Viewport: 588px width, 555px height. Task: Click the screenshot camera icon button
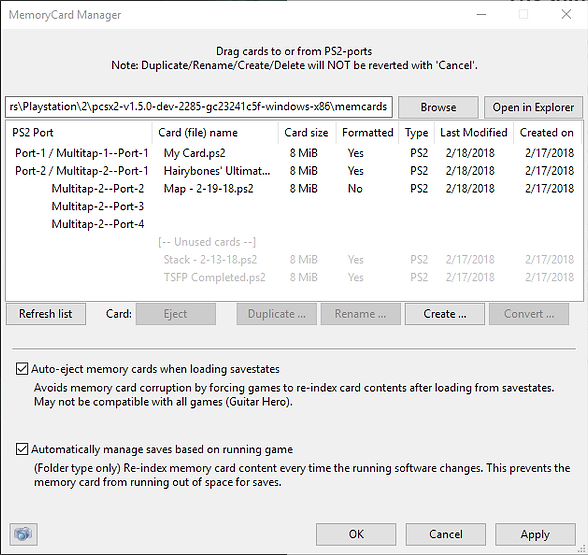pyautogui.click(x=23, y=534)
